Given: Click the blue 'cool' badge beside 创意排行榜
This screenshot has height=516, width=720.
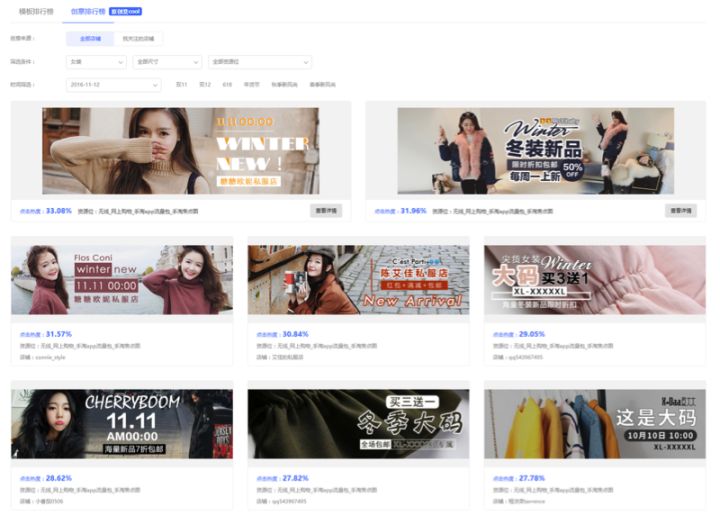Looking at the screenshot, I should click(x=125, y=11).
